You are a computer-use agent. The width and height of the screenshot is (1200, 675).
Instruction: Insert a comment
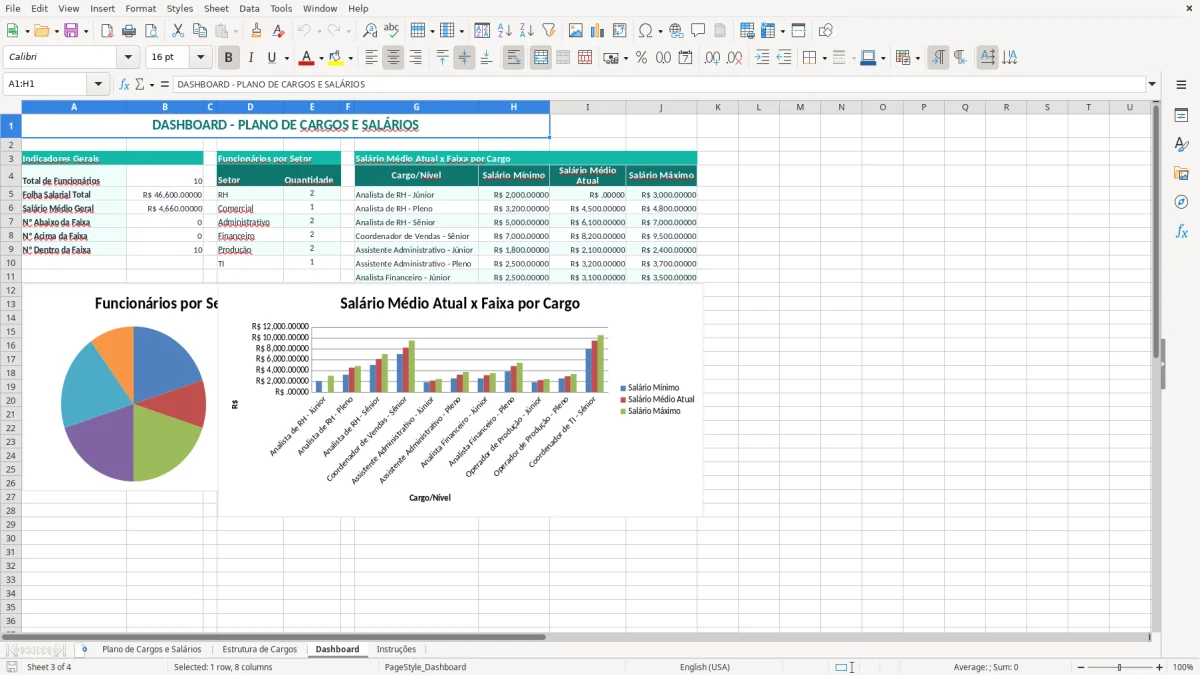[x=698, y=31]
